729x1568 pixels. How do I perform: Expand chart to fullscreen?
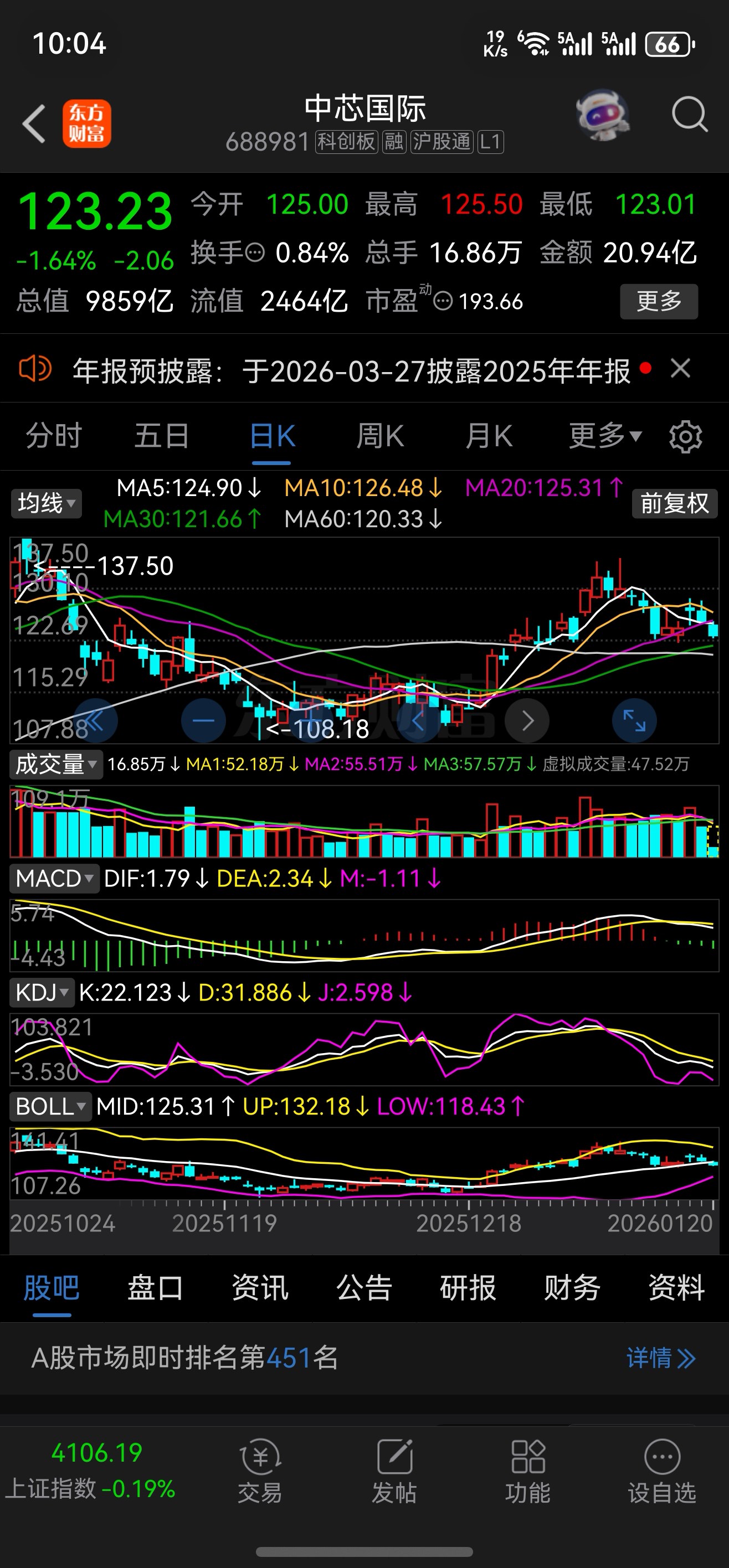[x=634, y=721]
